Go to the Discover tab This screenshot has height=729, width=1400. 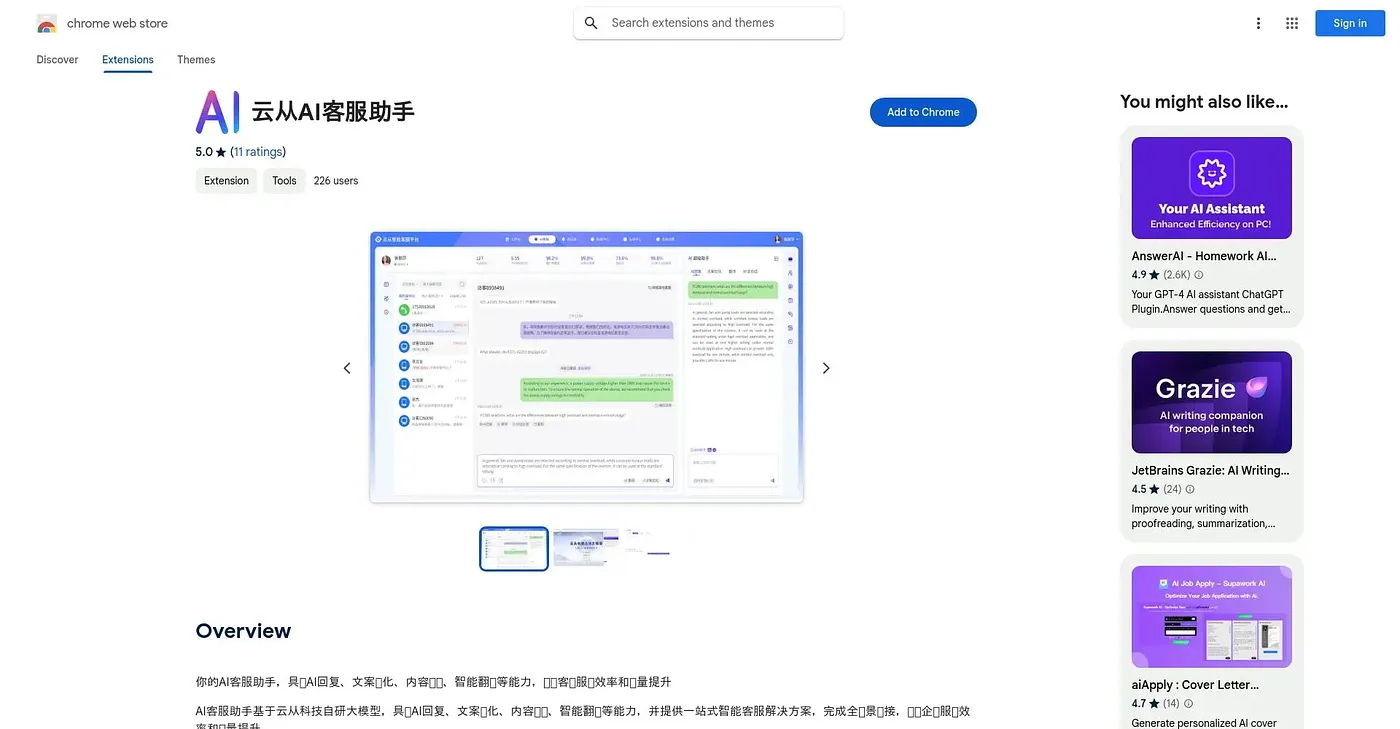[57, 60]
